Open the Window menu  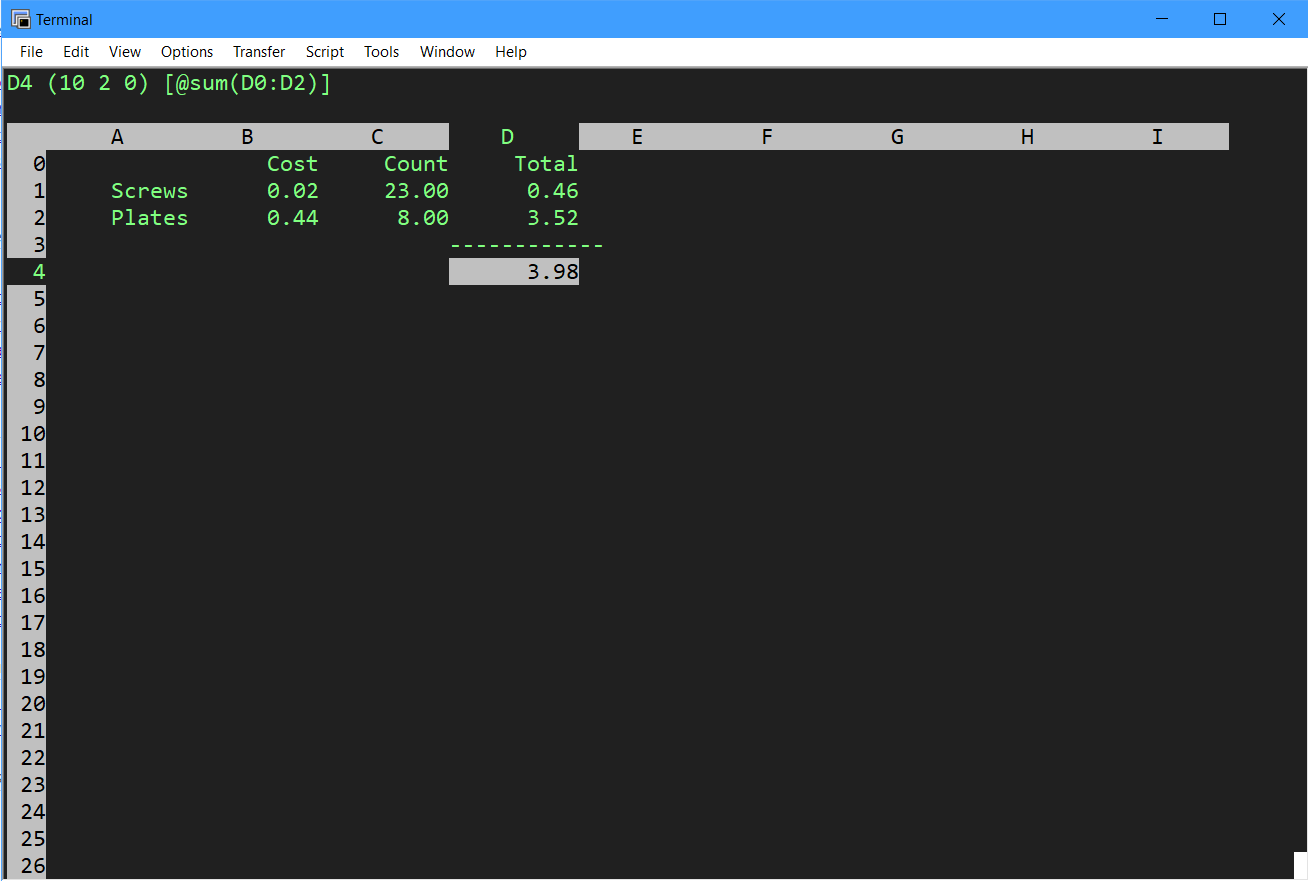pos(447,52)
